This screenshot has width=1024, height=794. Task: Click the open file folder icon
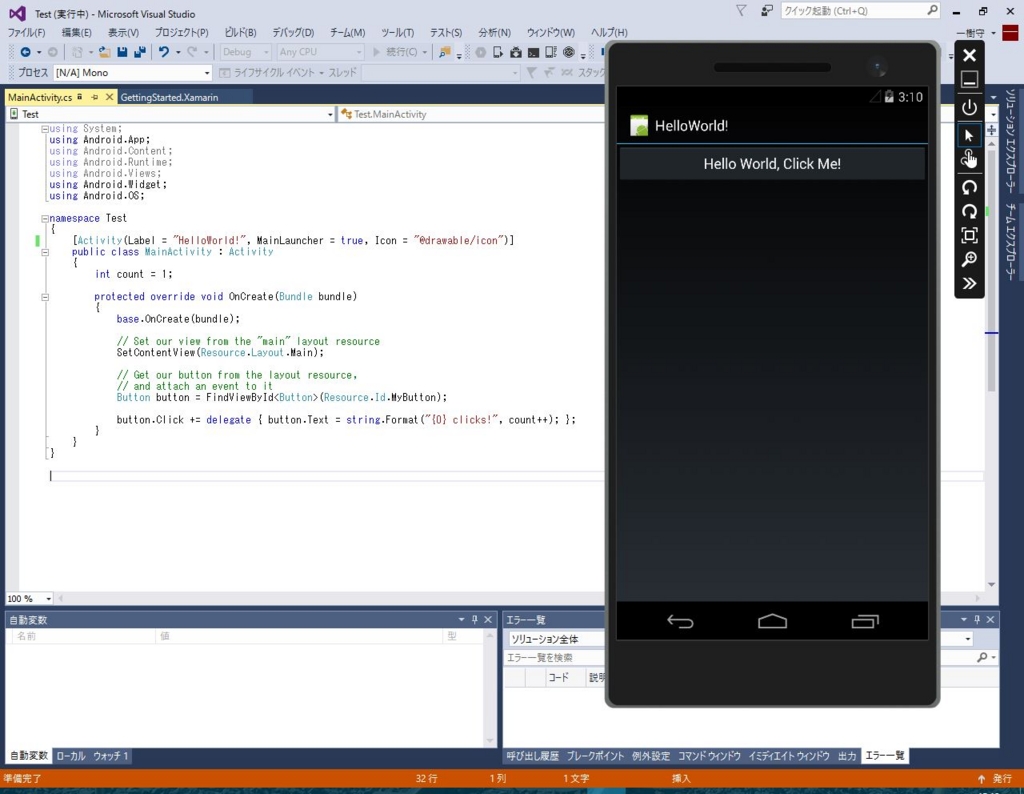click(x=104, y=52)
